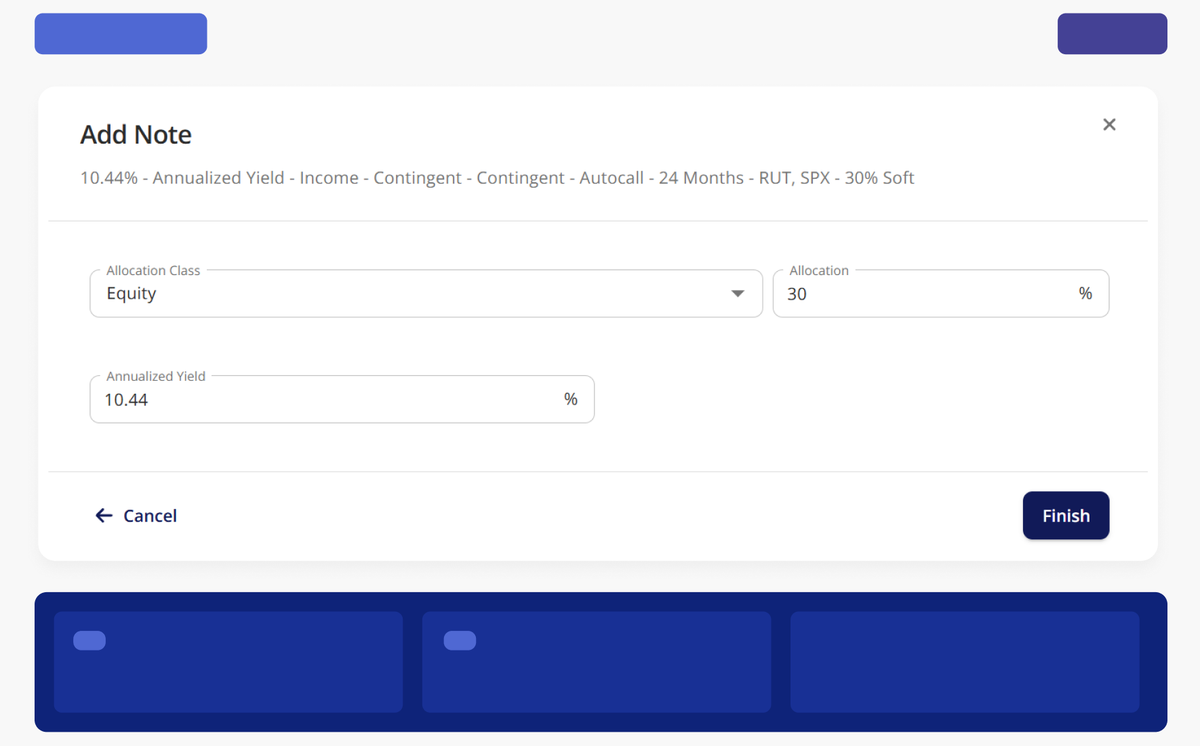Click the back arrow beside Cancel
Screen dimensions: 1200x746
coord(104,516)
